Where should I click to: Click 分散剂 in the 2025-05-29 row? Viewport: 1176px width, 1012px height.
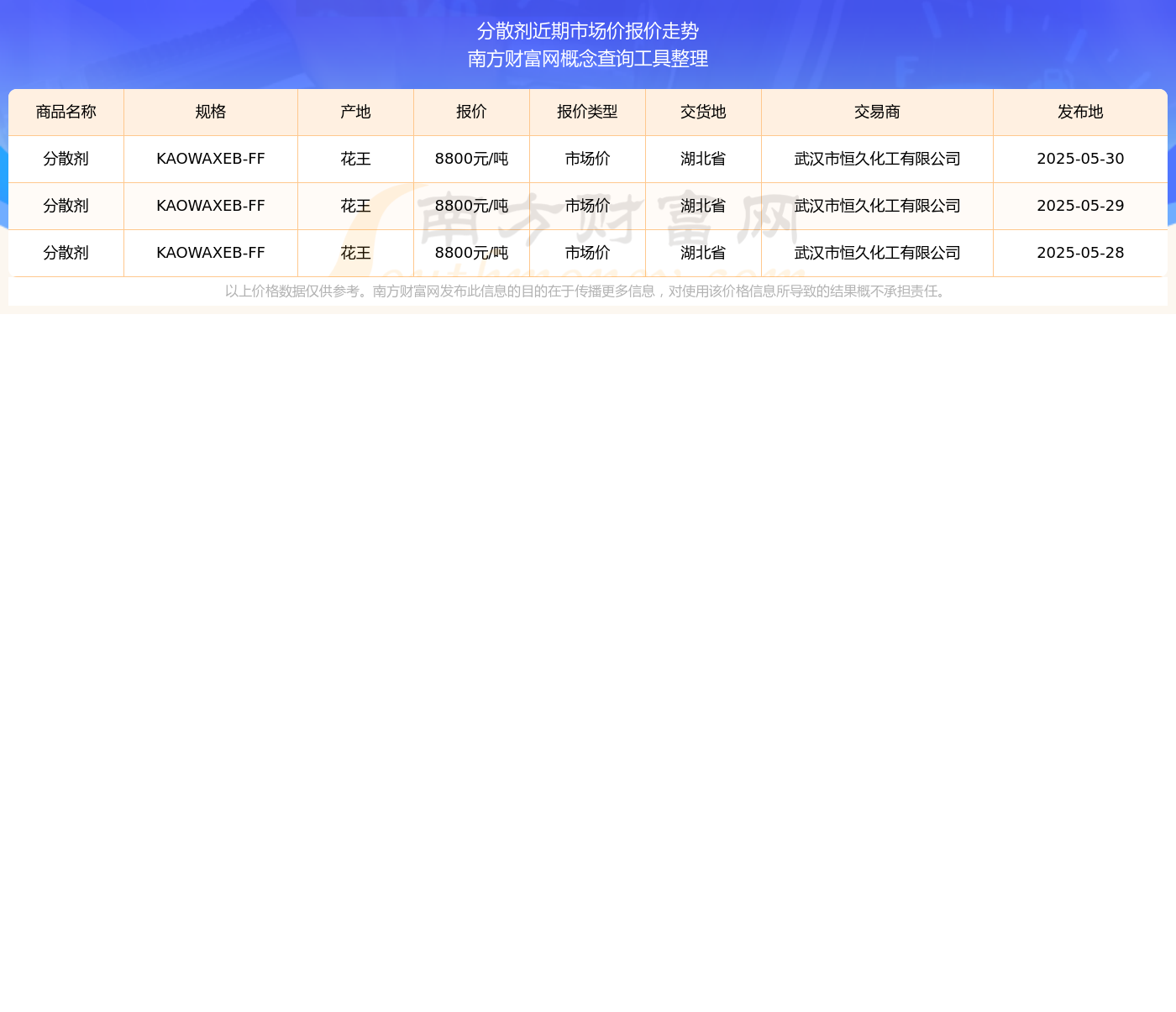click(x=66, y=206)
